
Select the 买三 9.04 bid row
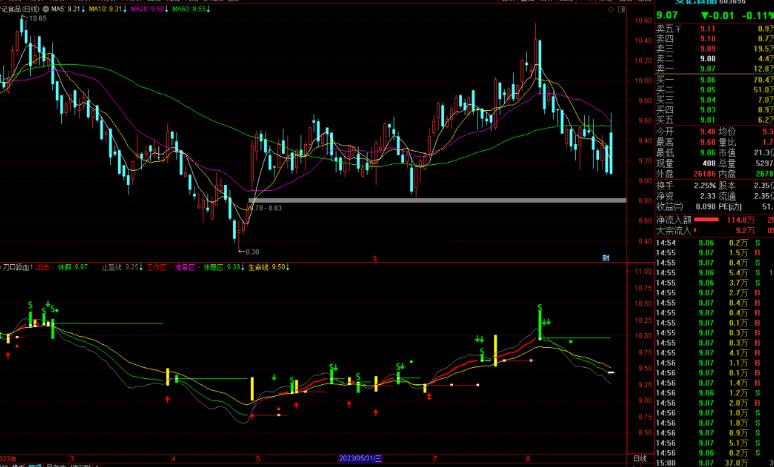715,100
